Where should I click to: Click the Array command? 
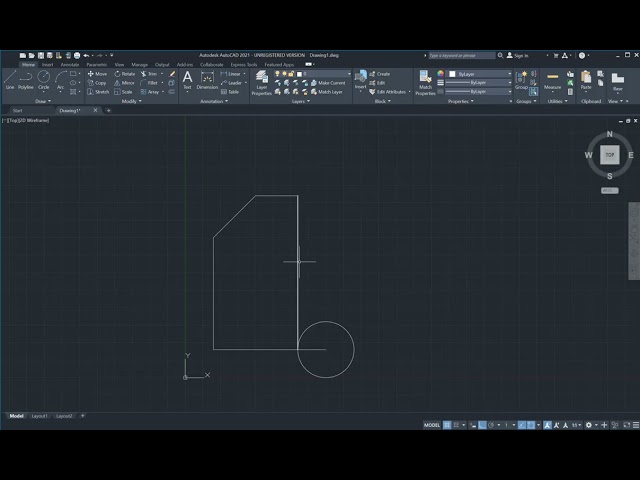point(149,92)
